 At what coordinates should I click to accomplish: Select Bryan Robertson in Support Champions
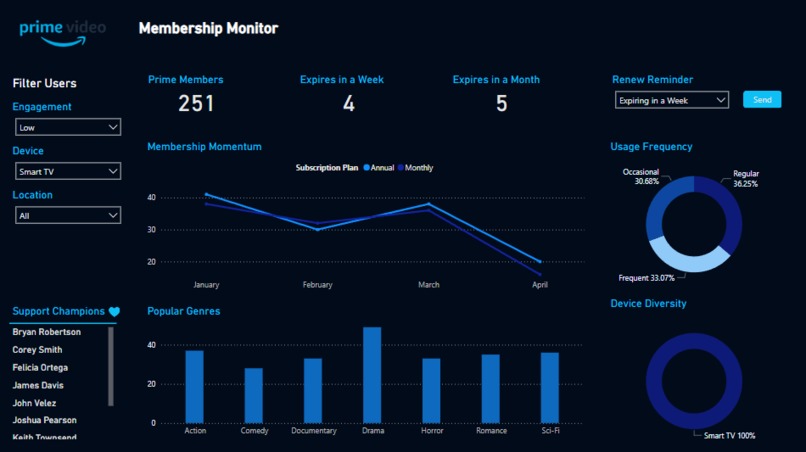click(x=47, y=332)
